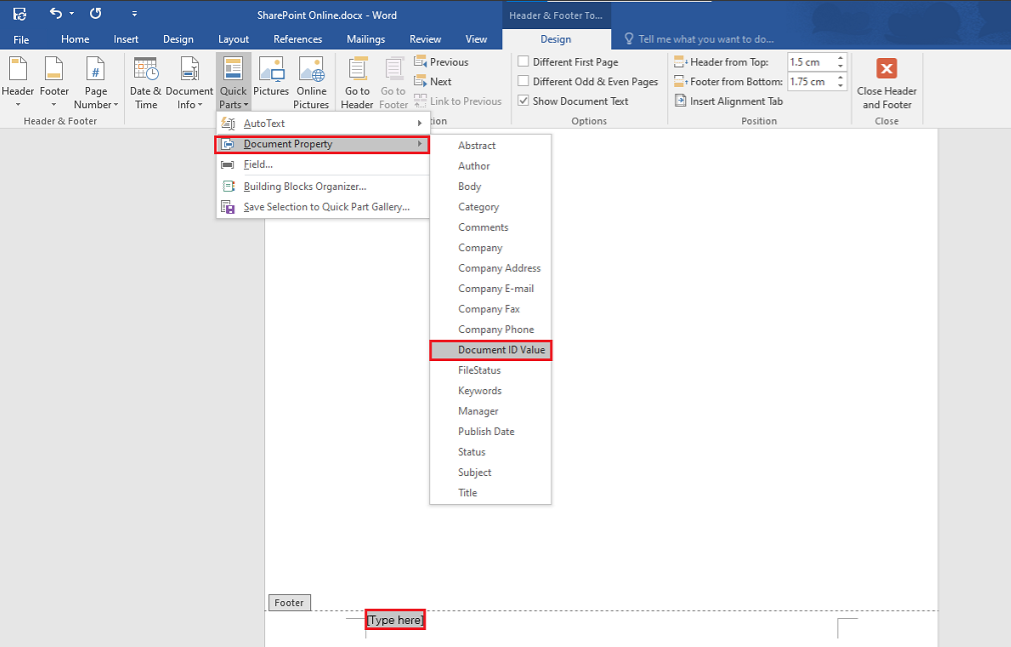Click Link to Previous
The image size is (1011, 647).
pyautogui.click(x=458, y=101)
